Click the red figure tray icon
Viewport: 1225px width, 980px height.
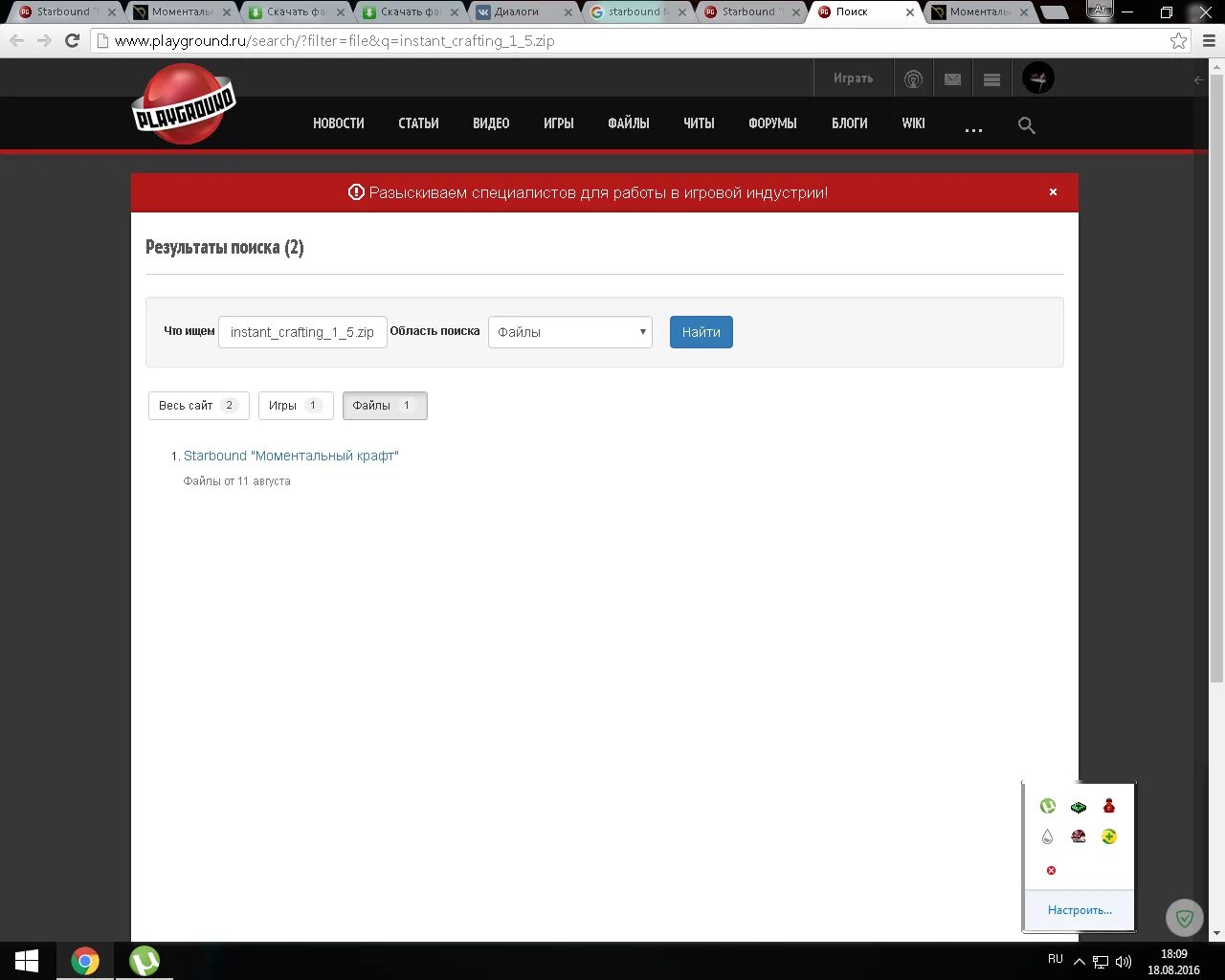1109,806
